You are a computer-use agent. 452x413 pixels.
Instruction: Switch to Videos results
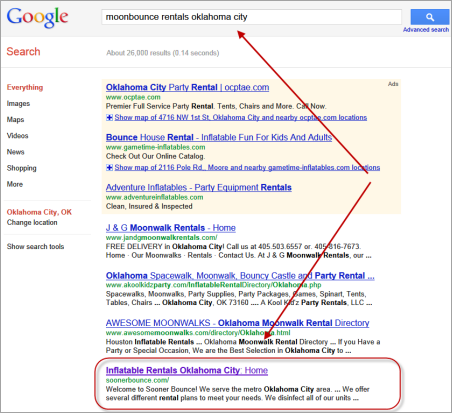[x=17, y=136]
